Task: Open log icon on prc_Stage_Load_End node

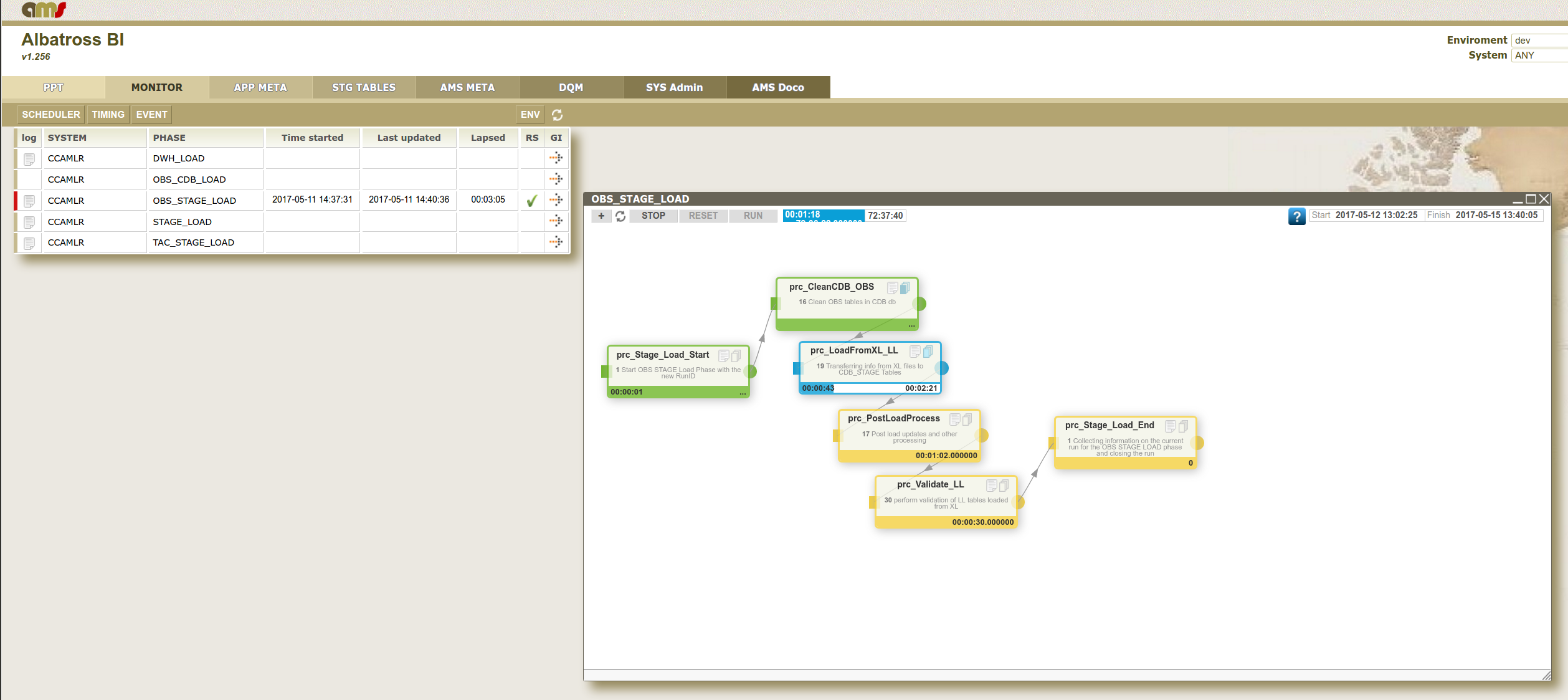Action: pyautogui.click(x=1170, y=426)
